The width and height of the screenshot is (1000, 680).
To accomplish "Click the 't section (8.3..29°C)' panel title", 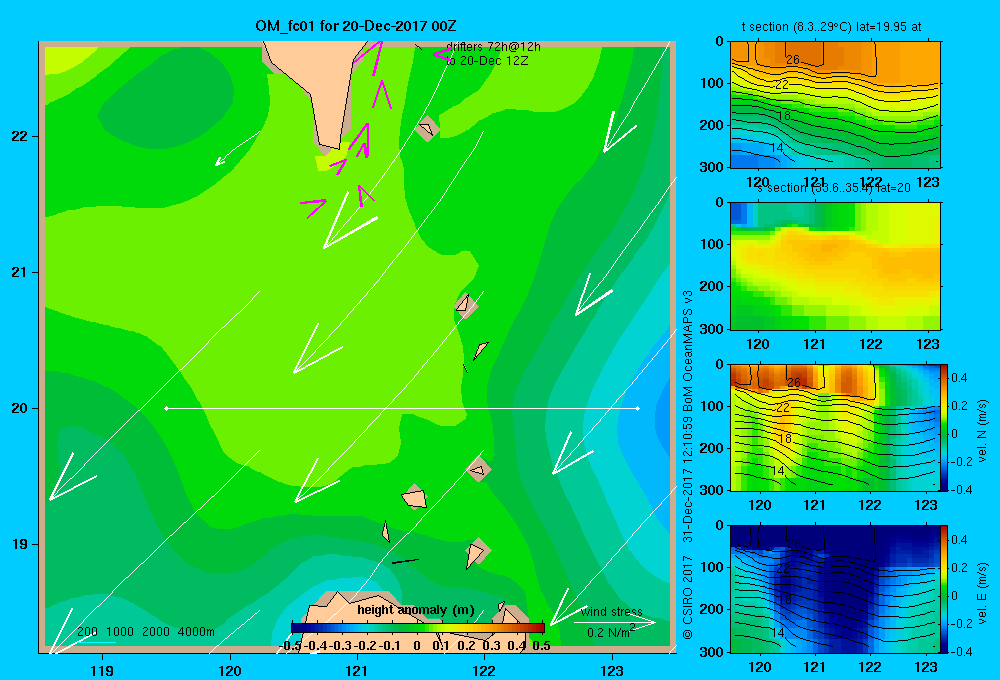I will click(x=831, y=27).
